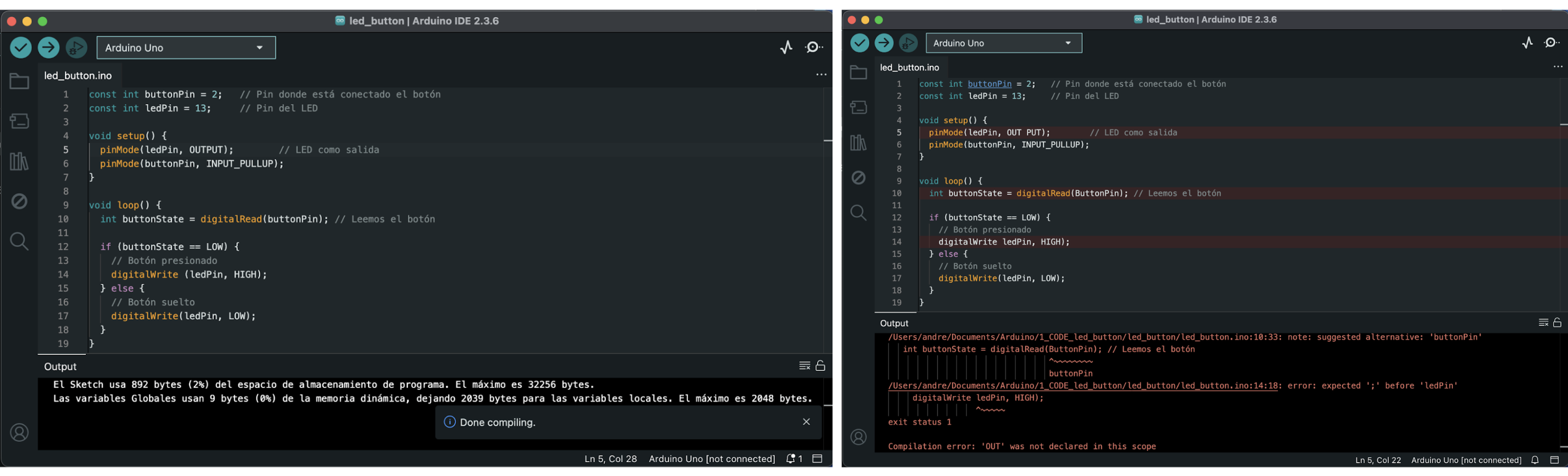The image size is (1568, 476).
Task: Open Serial Plotter in the right IDE window
Action: coord(1527,43)
